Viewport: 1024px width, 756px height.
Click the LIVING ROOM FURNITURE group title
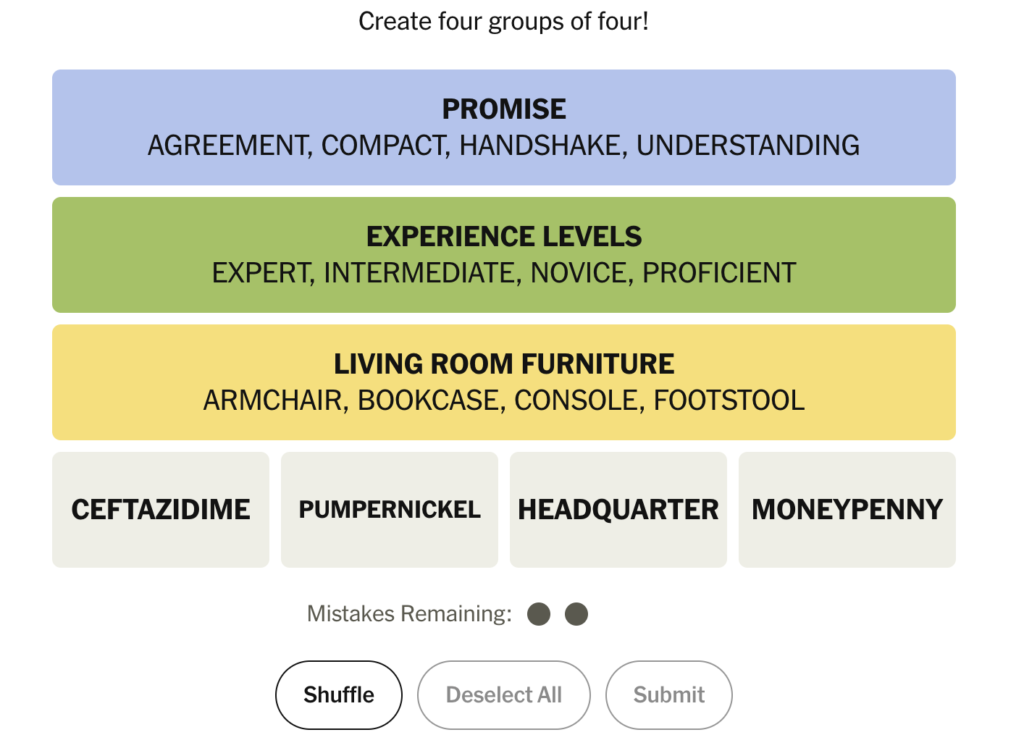(504, 363)
